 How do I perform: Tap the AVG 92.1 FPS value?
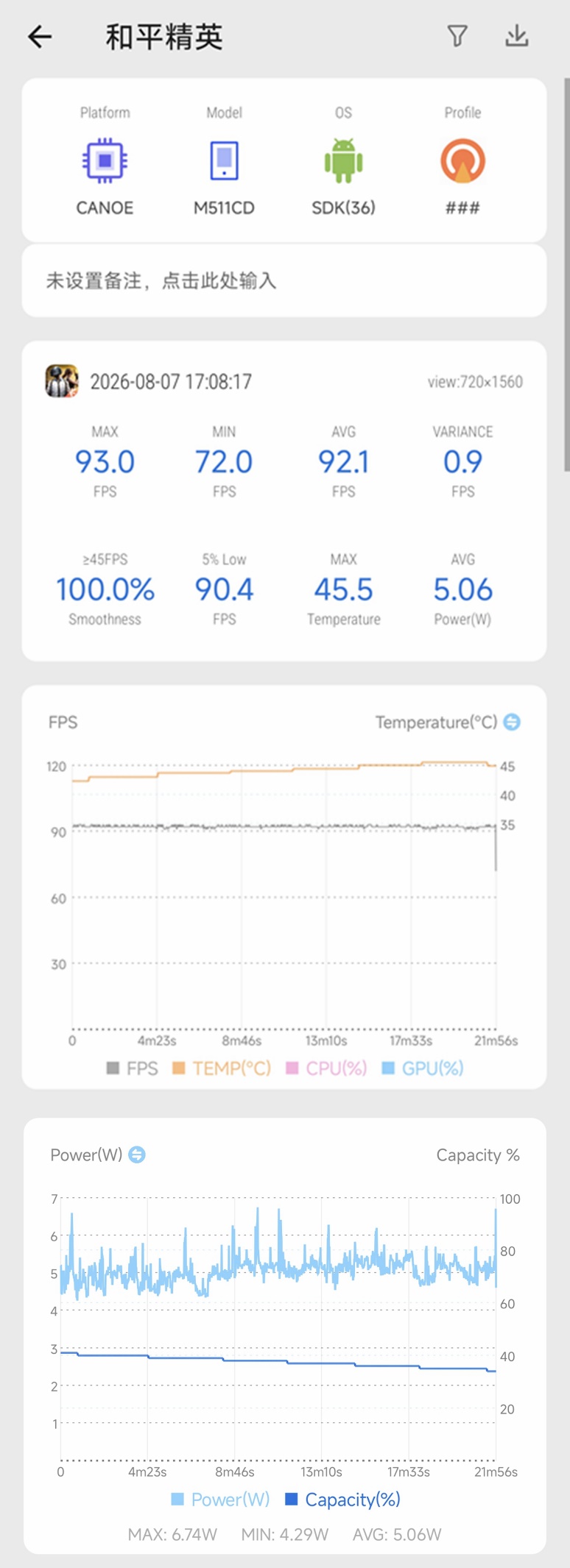343,461
